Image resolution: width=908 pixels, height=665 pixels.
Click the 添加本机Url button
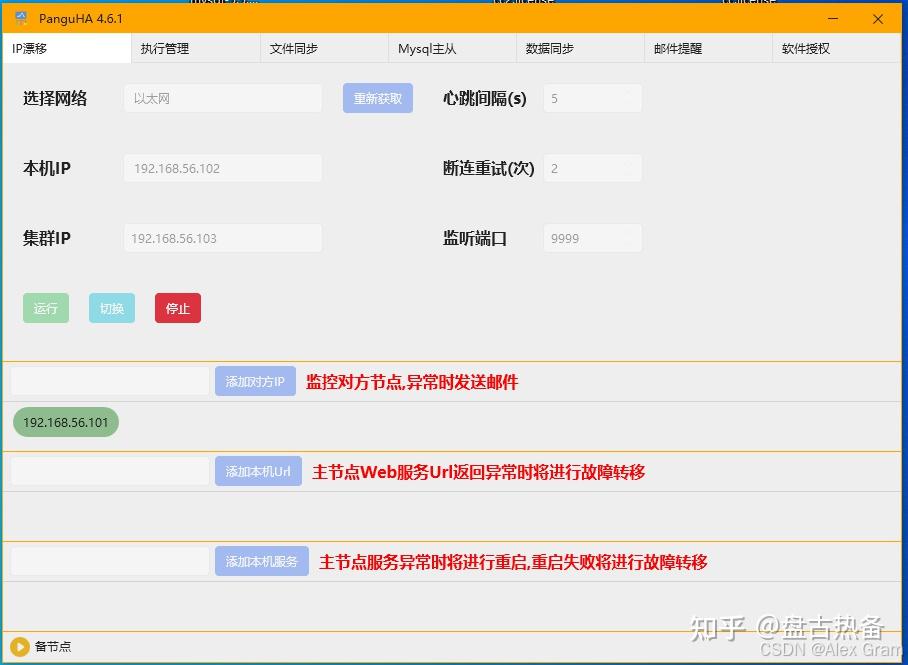tap(258, 471)
